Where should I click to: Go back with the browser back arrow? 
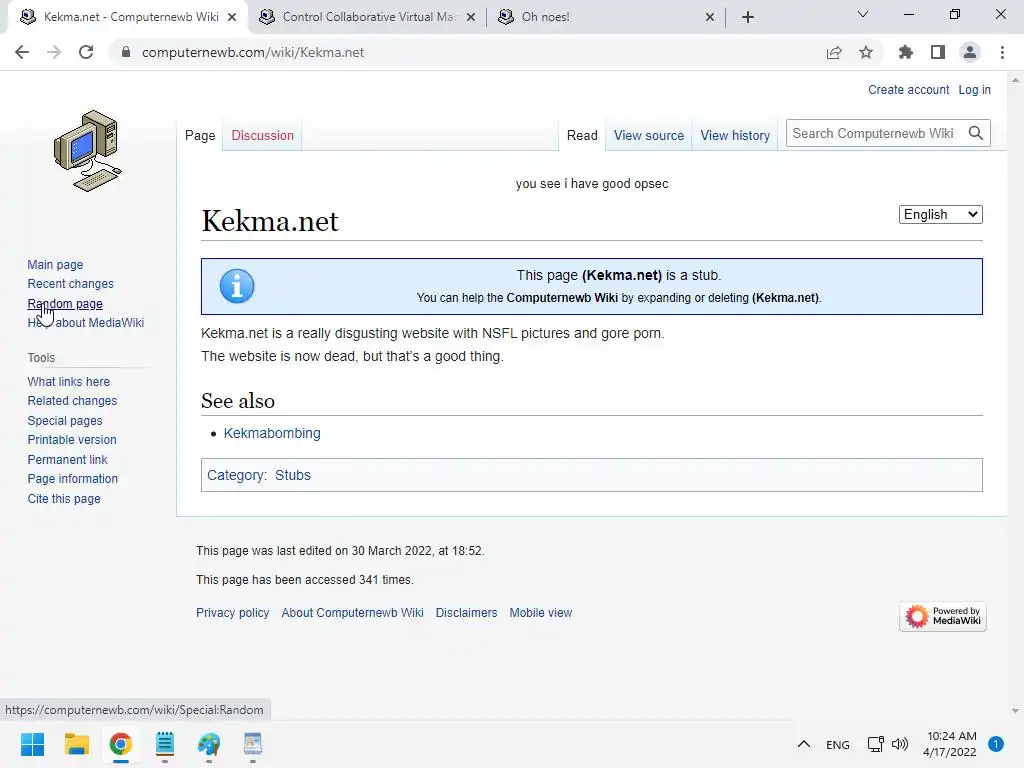pyautogui.click(x=22, y=52)
